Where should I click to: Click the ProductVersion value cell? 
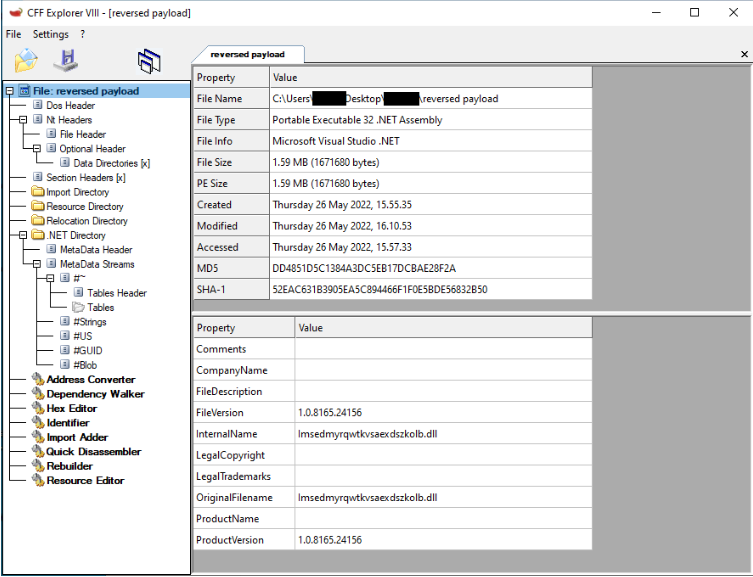point(444,540)
